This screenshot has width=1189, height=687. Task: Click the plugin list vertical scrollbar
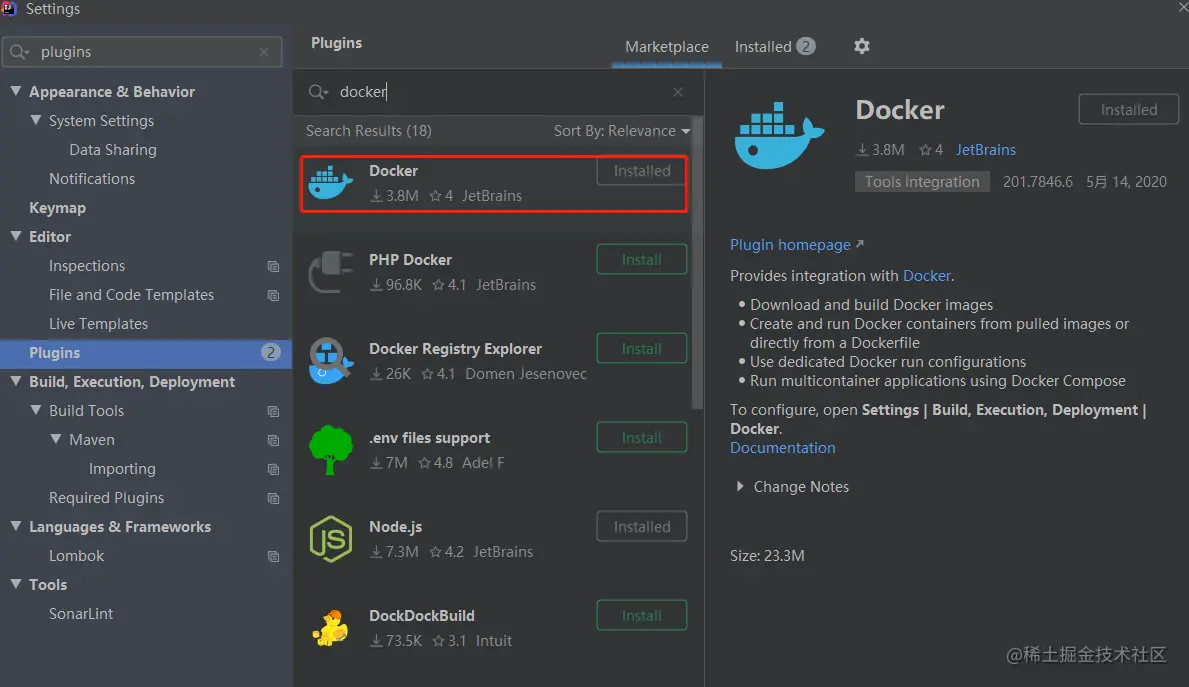pos(698,260)
